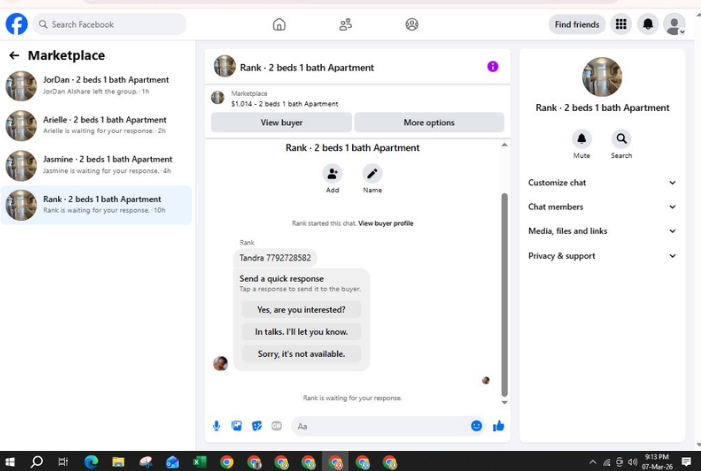Open the taskbar search magnifier
Image resolution: width=701 pixels, height=471 pixels.
(x=36, y=462)
